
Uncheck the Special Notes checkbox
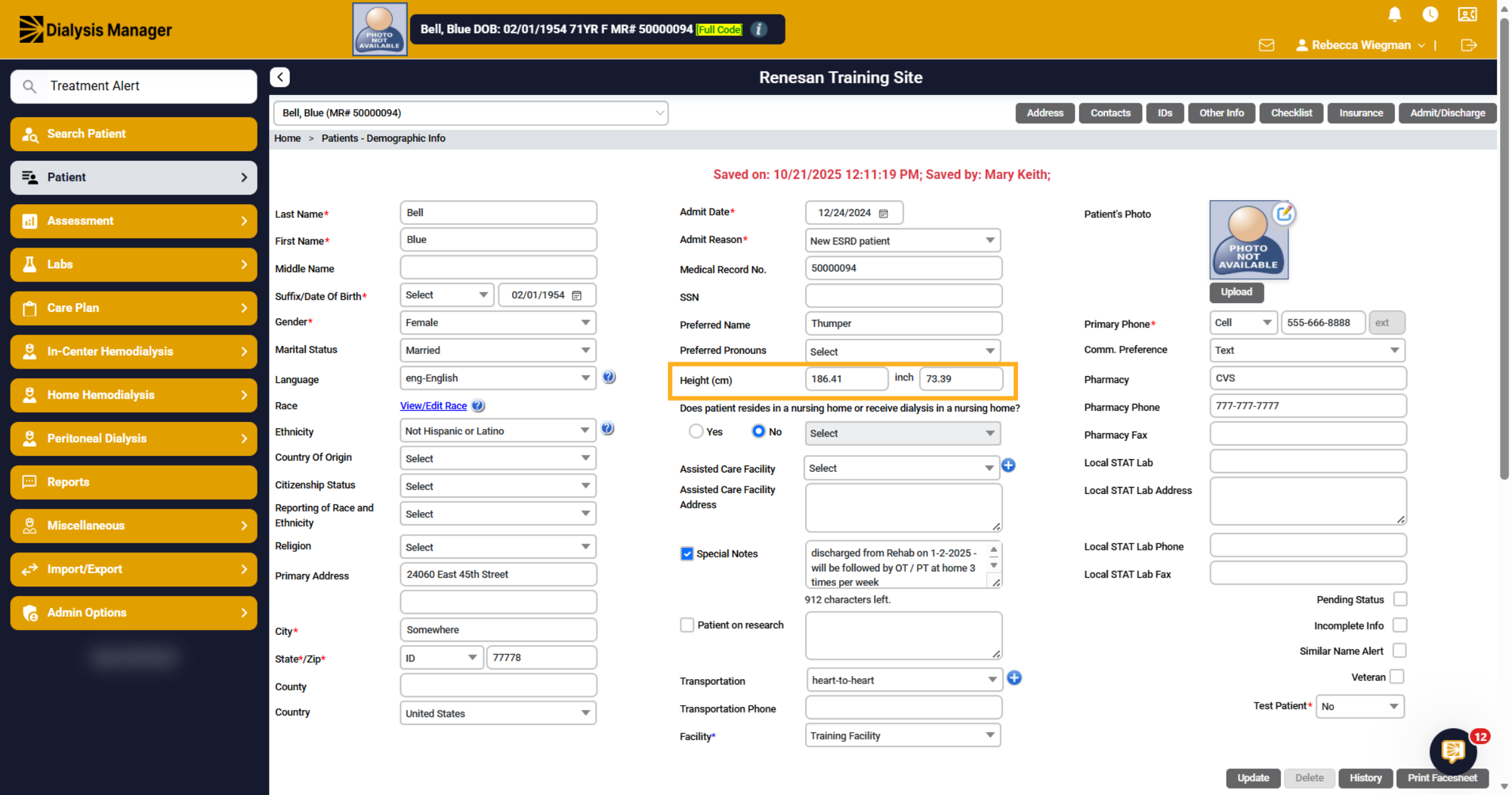(687, 554)
